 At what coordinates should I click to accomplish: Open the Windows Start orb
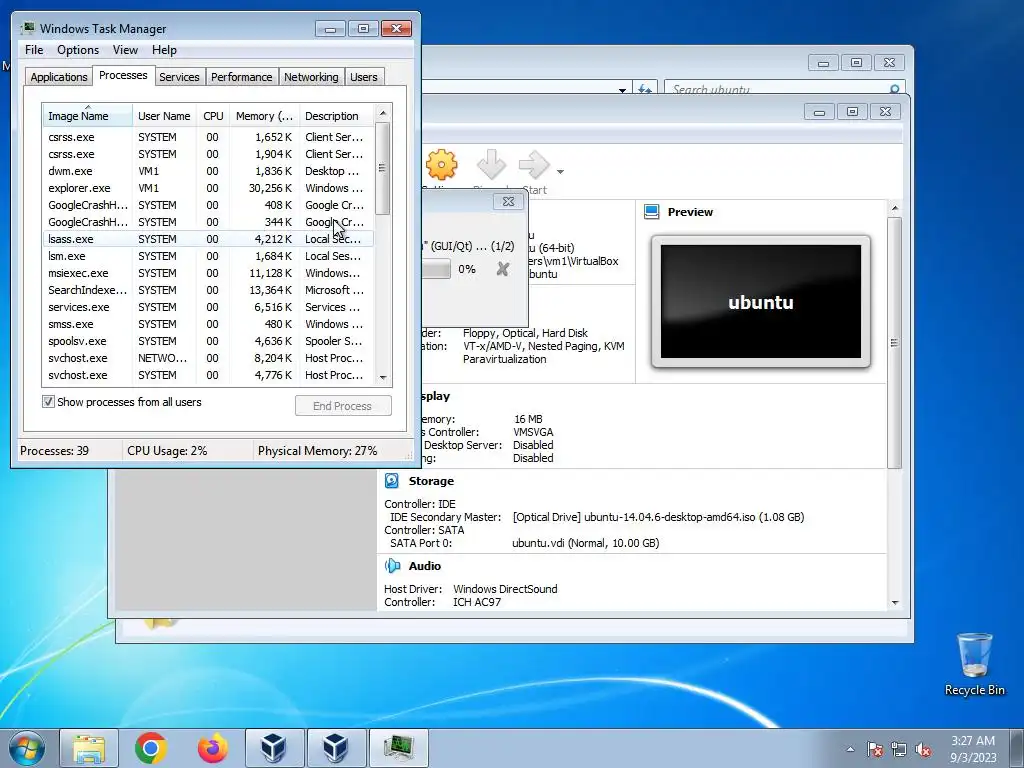(x=27, y=748)
